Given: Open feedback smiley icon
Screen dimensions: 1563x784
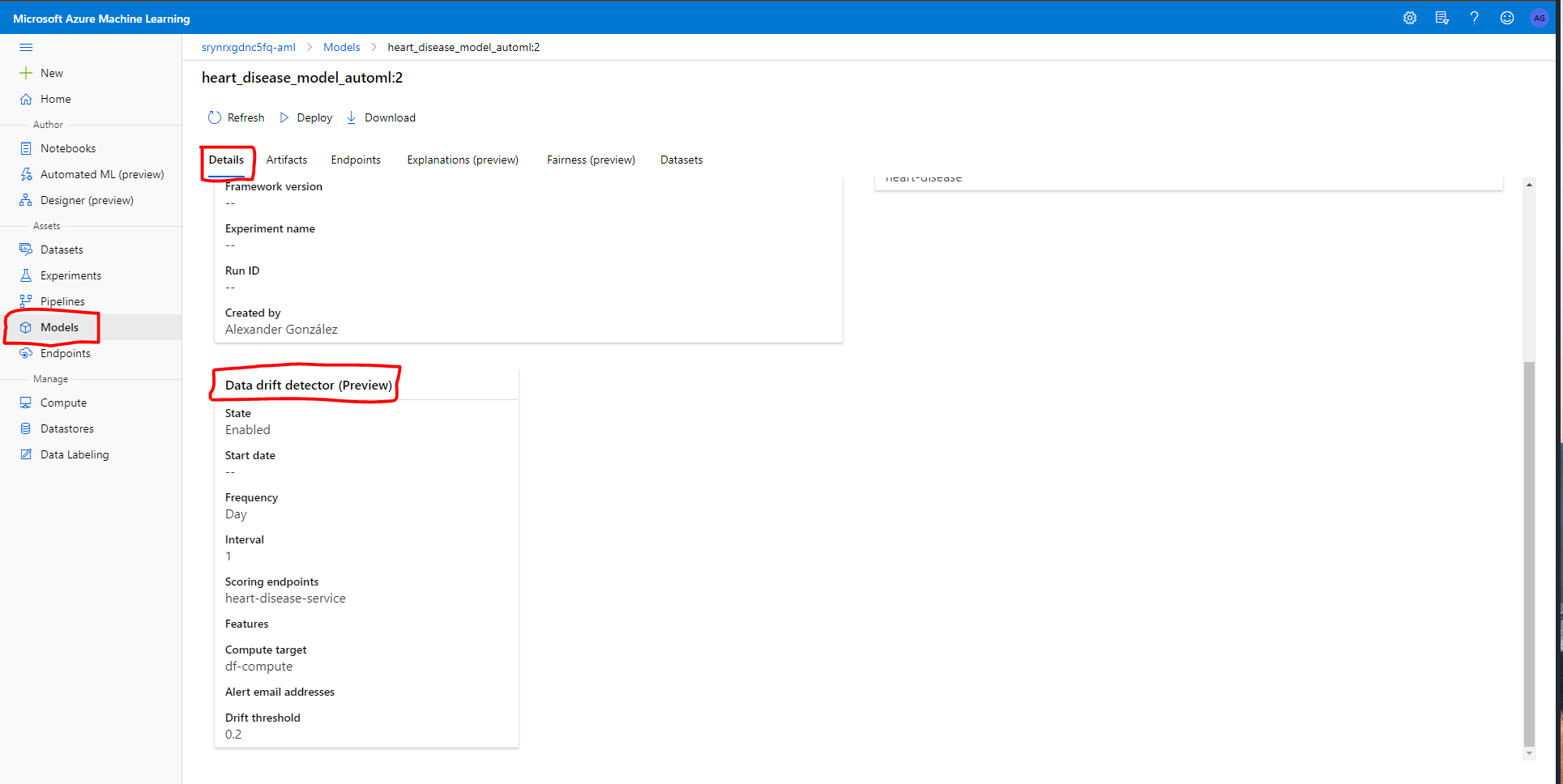Looking at the screenshot, I should coord(1507,18).
